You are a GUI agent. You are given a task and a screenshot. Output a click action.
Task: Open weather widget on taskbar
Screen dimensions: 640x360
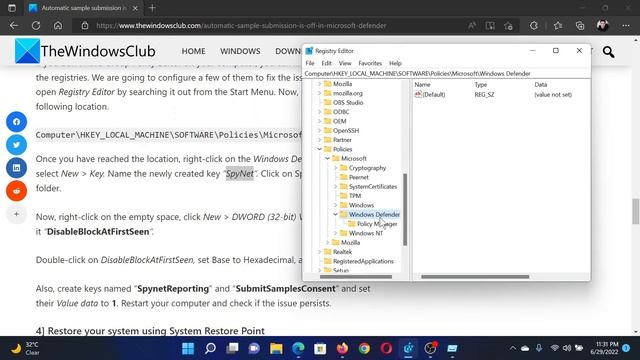[x=25, y=349]
